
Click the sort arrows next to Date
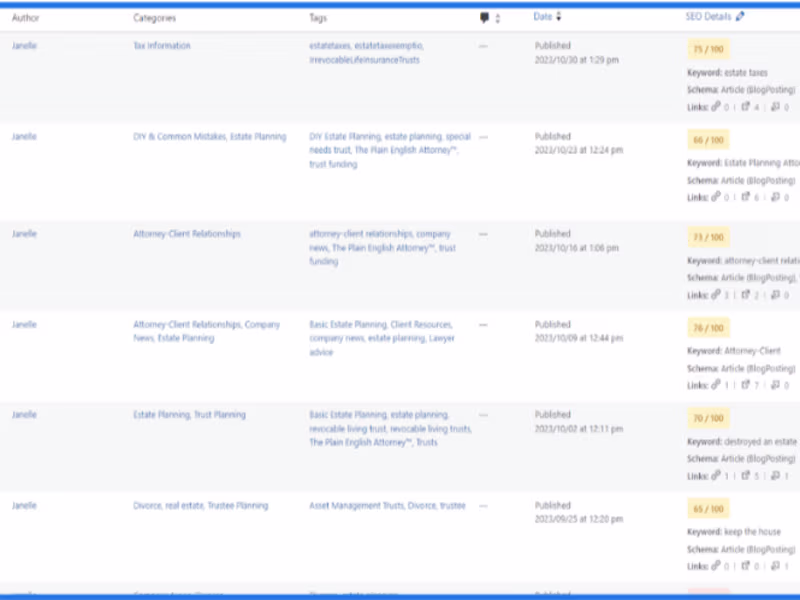559,16
